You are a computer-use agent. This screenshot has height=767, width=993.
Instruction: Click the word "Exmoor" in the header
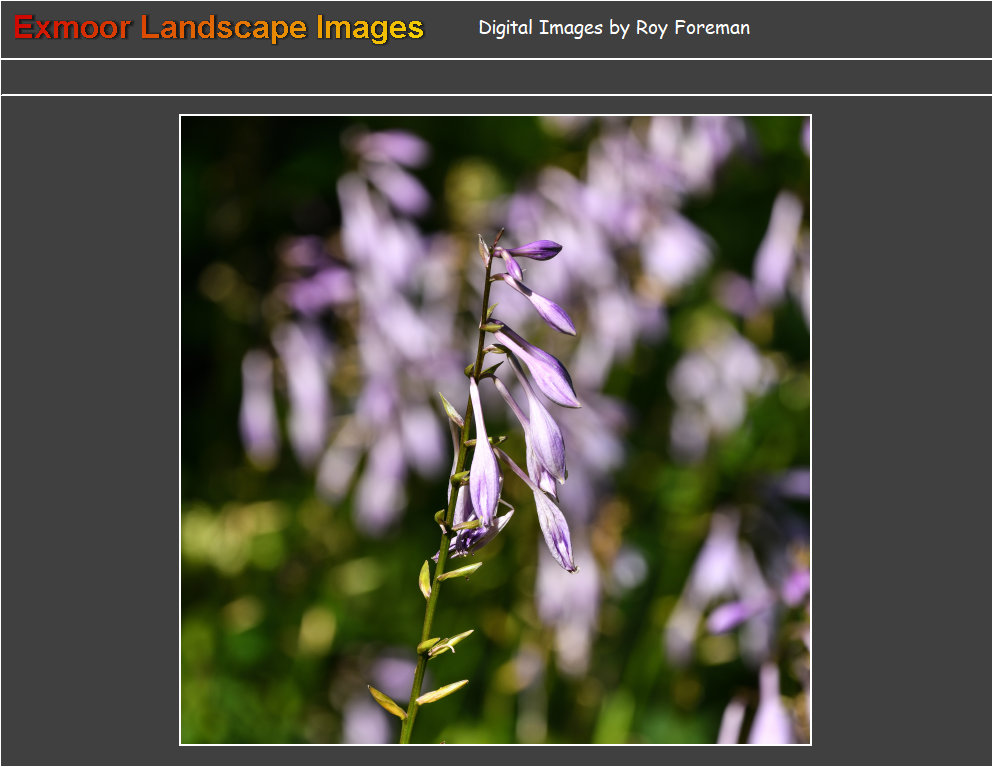pyautogui.click(x=72, y=28)
